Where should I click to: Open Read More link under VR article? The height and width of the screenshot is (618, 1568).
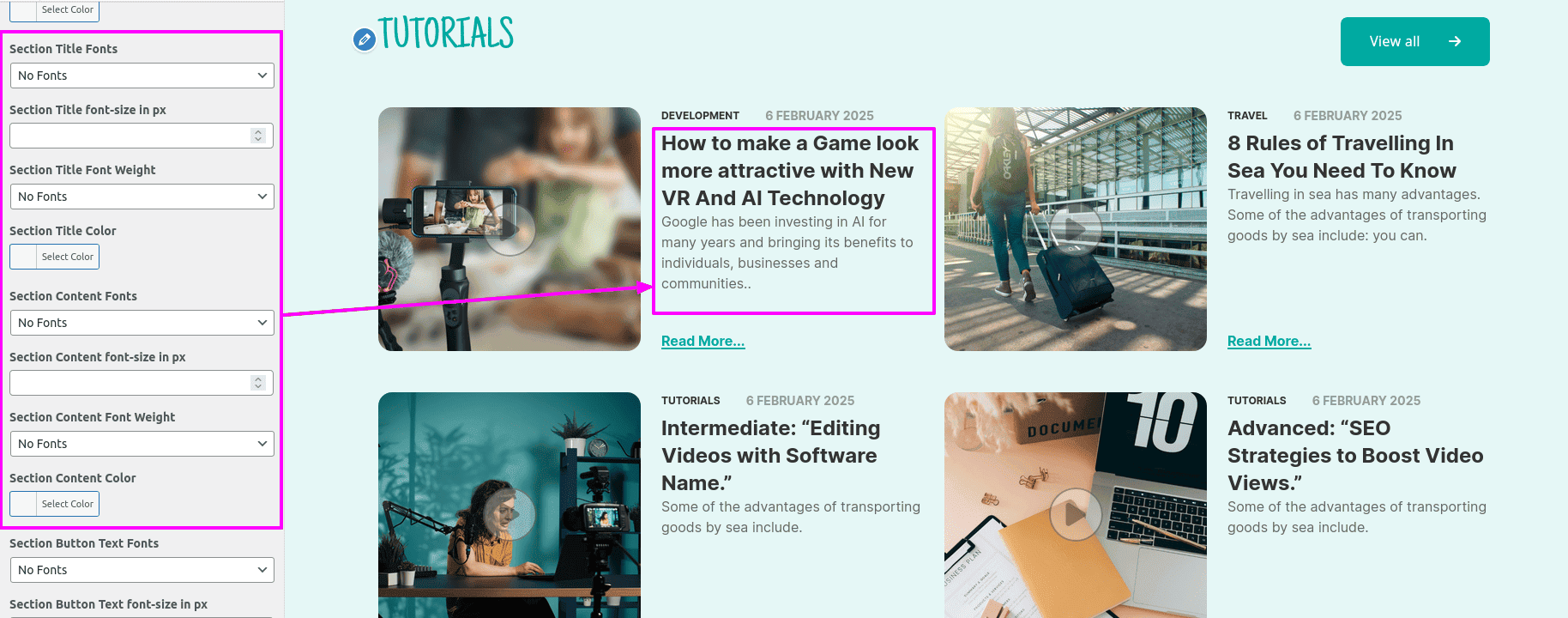point(703,341)
